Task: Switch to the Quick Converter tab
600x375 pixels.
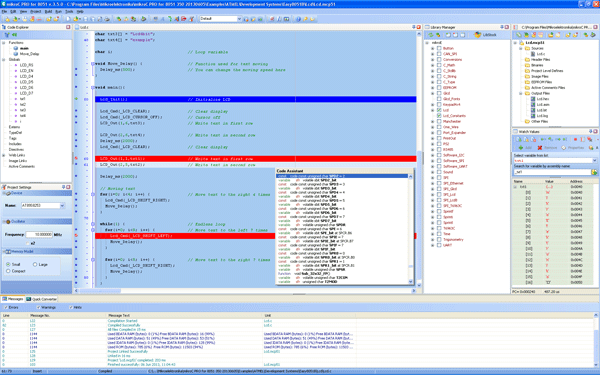Action: tap(42, 299)
